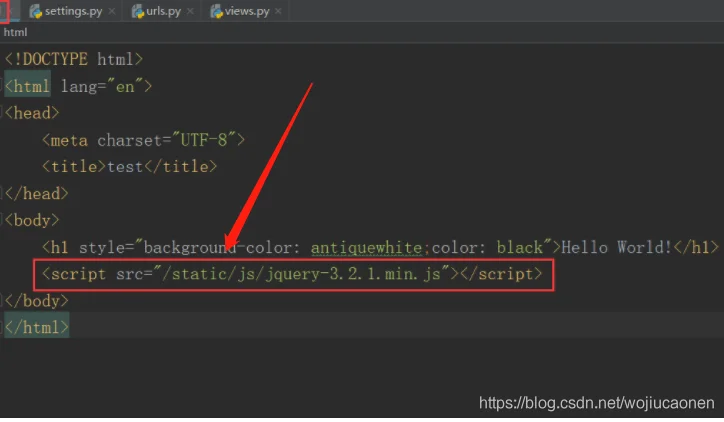Collapse the opening html tag fold marker
The height and width of the screenshot is (422, 724).
tap(1, 86)
